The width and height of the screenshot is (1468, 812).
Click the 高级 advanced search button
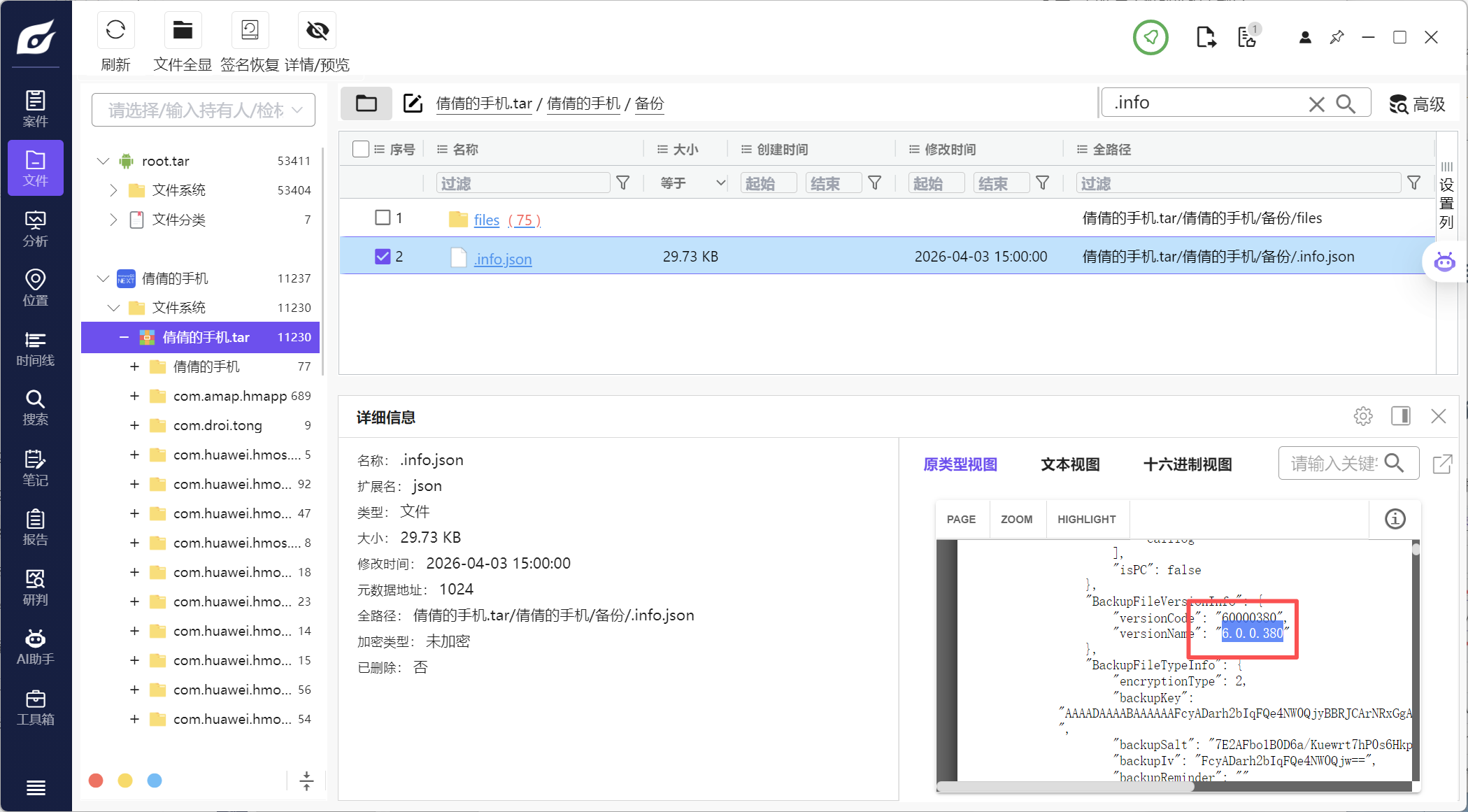pyautogui.click(x=1417, y=104)
